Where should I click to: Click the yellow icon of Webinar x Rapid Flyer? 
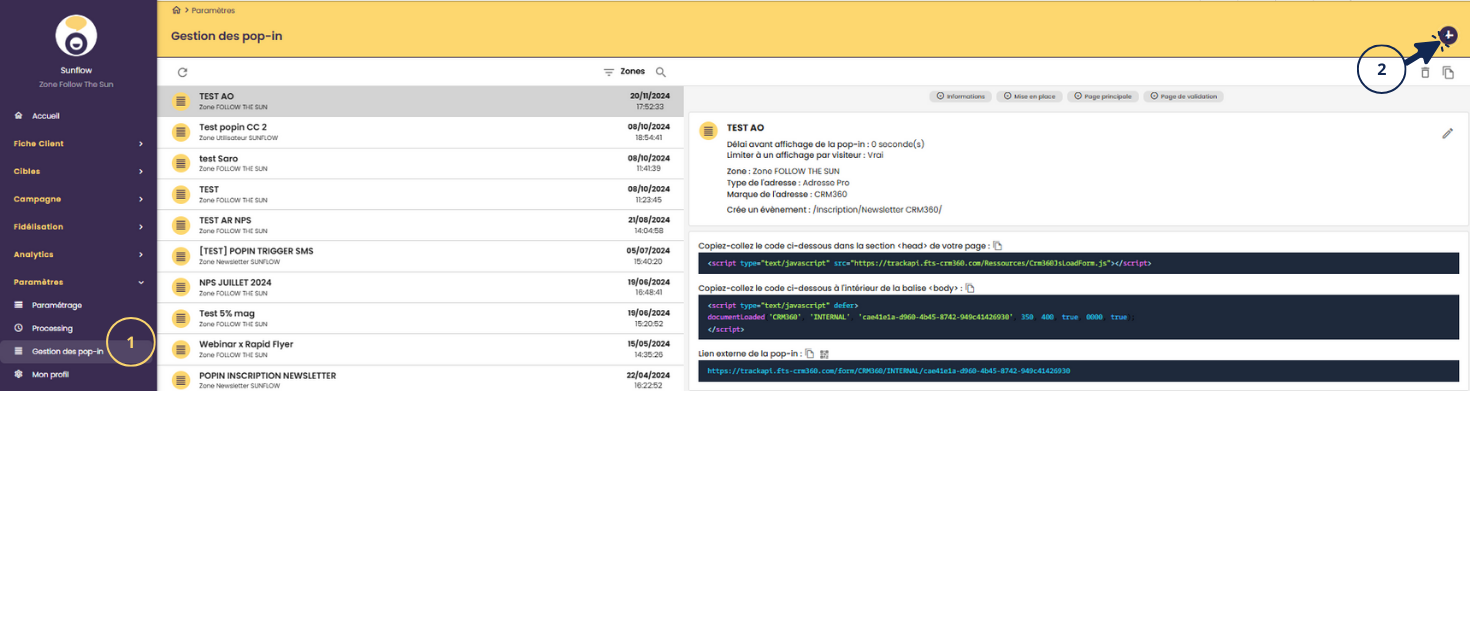(181, 349)
